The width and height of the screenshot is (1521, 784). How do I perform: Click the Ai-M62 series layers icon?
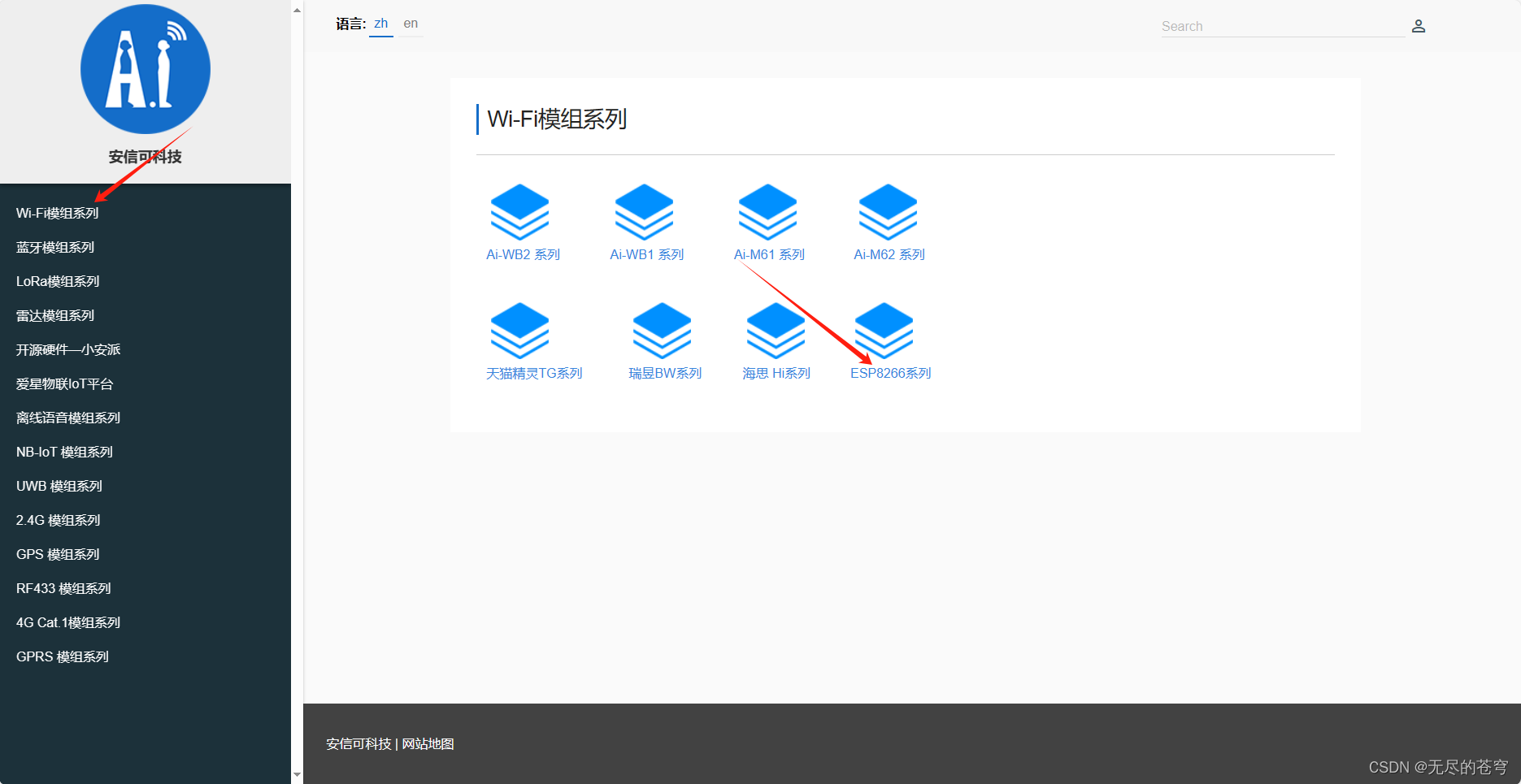(x=888, y=212)
